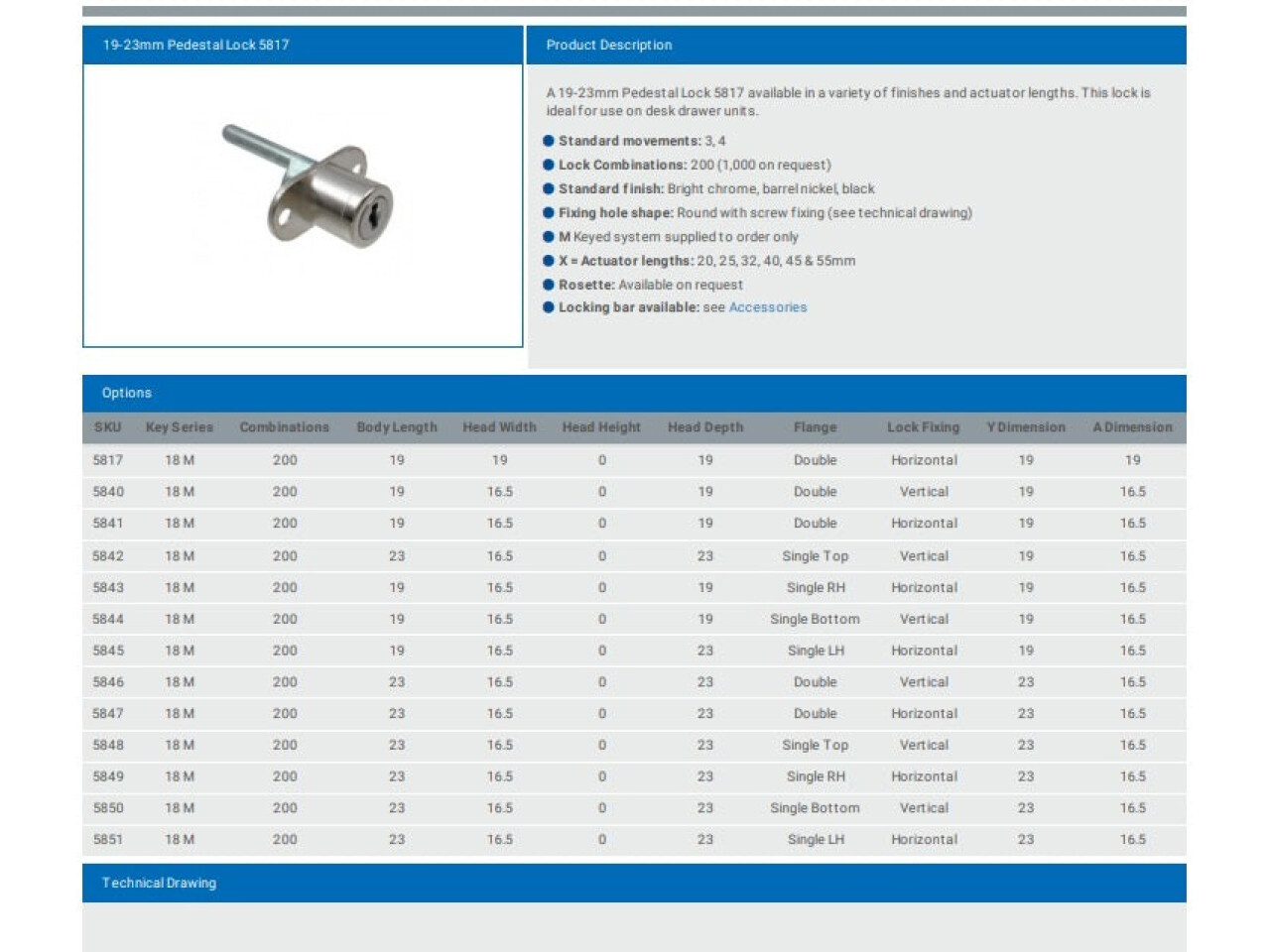
Task: Click Single Top flange in row 5848
Action: point(816,745)
